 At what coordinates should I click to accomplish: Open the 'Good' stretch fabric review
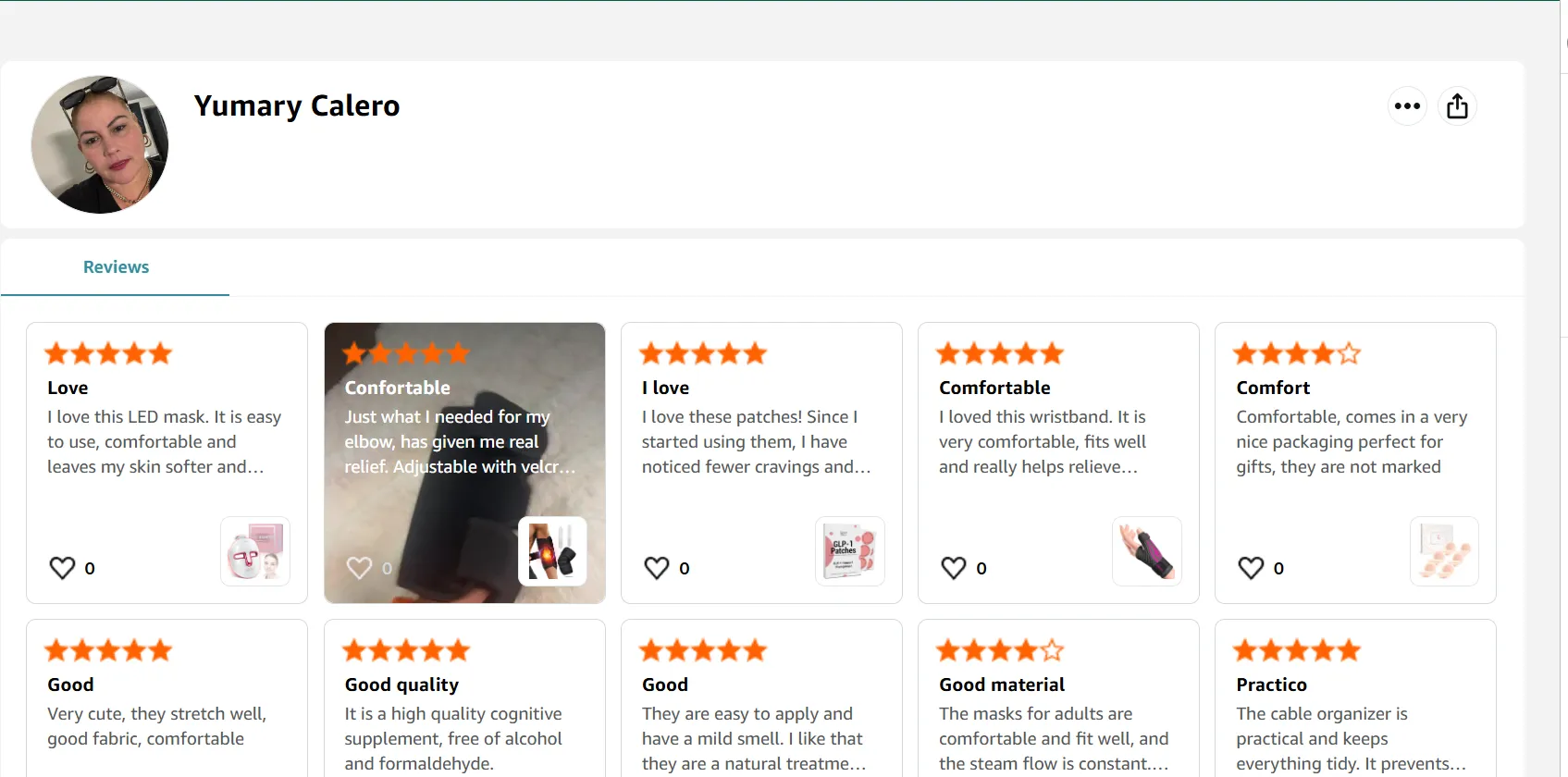coord(167,698)
